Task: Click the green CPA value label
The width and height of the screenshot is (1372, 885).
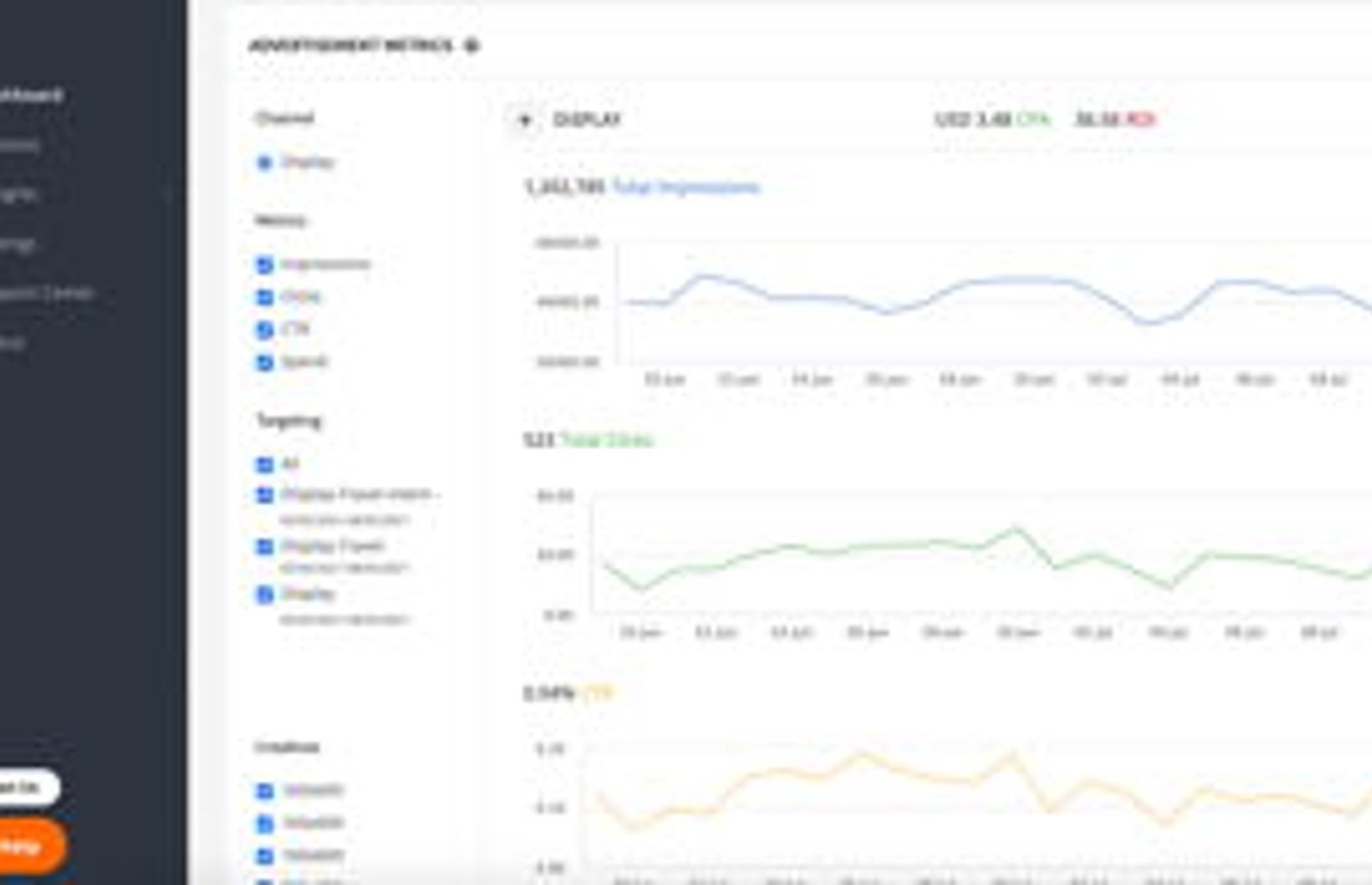Action: (x=1032, y=119)
